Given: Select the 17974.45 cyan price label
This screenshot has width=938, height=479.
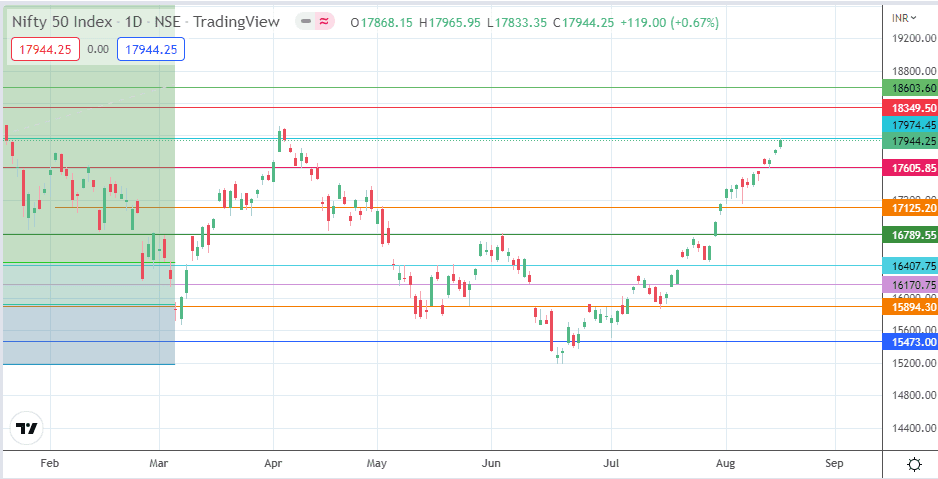Looking at the screenshot, I should tap(910, 125).
